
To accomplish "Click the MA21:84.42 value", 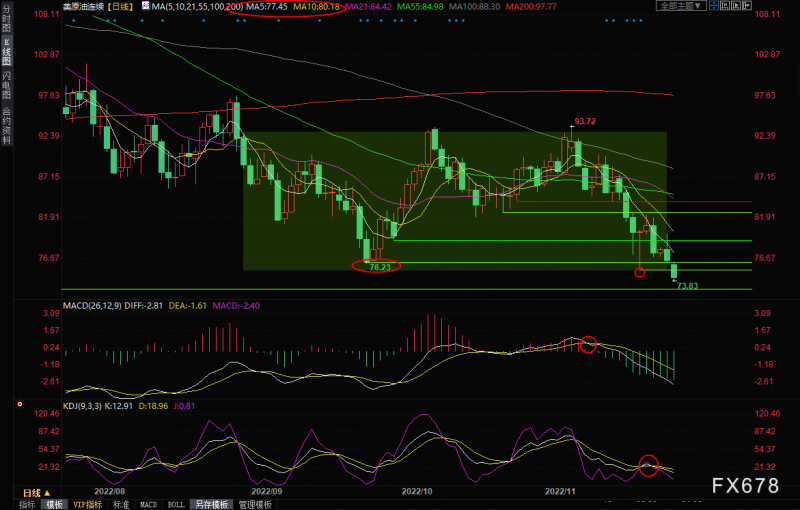I will pyautogui.click(x=368, y=7).
